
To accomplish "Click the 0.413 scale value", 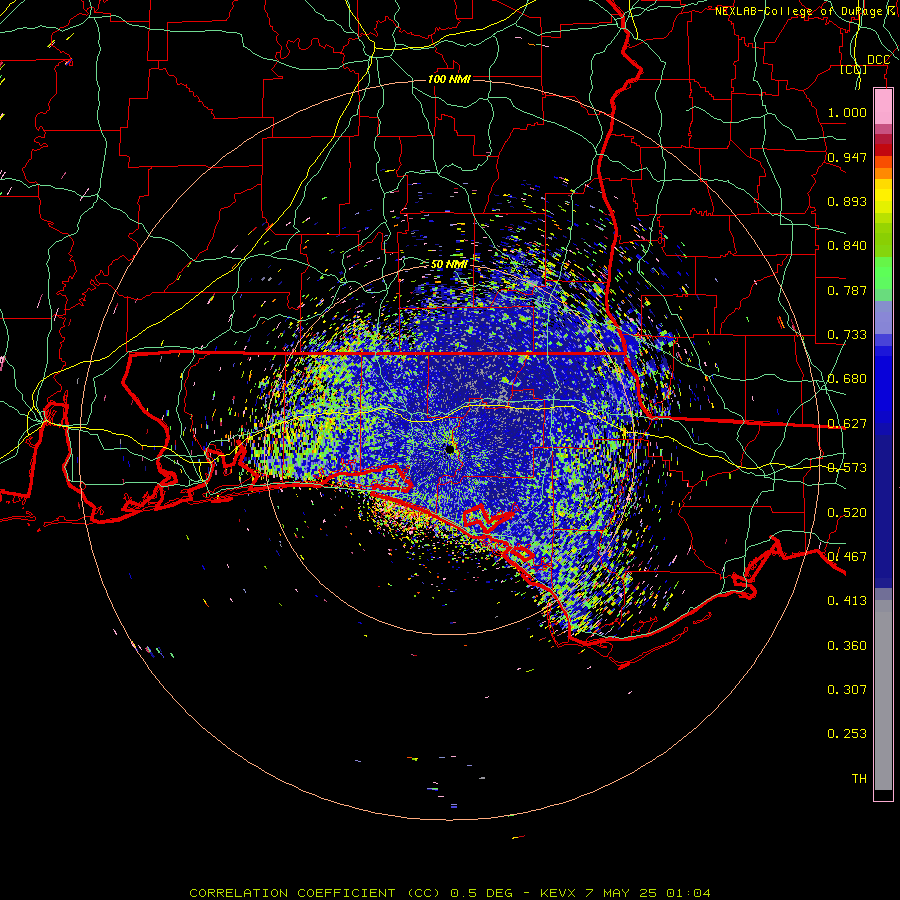I will (847, 601).
